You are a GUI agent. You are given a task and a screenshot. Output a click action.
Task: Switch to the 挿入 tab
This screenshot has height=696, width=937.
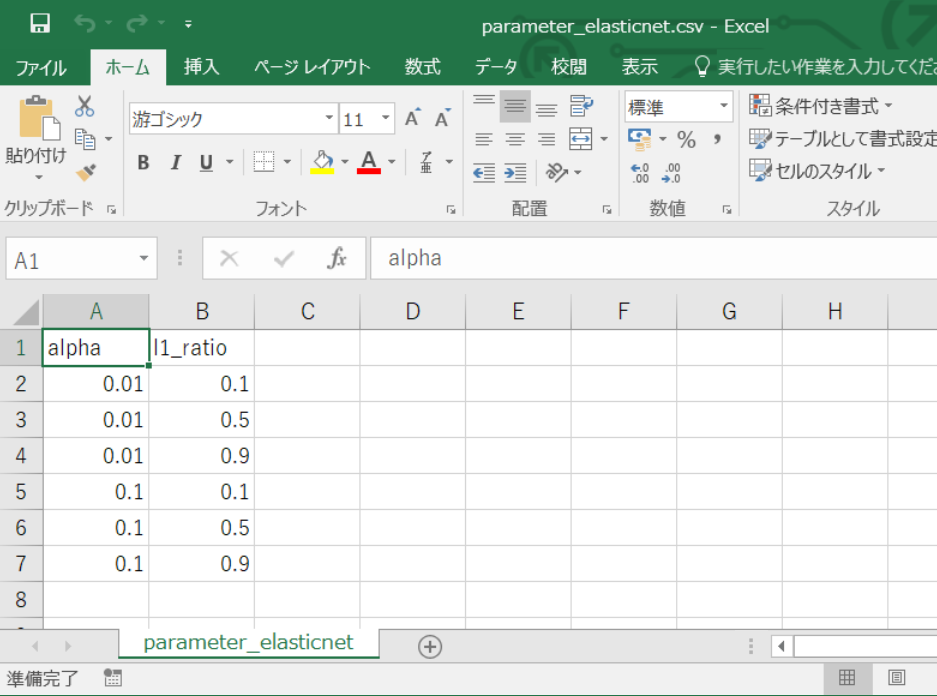point(202,66)
